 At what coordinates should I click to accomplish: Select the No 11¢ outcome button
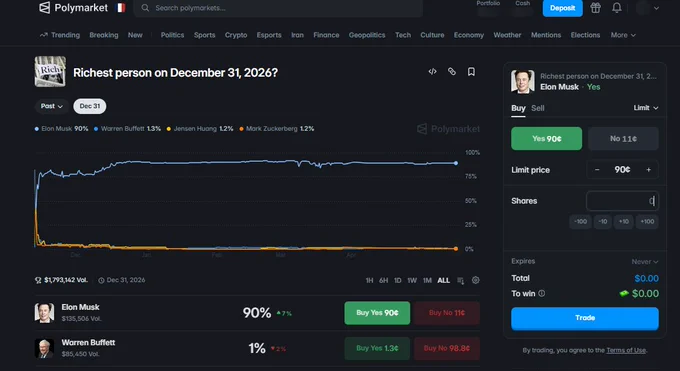623,139
